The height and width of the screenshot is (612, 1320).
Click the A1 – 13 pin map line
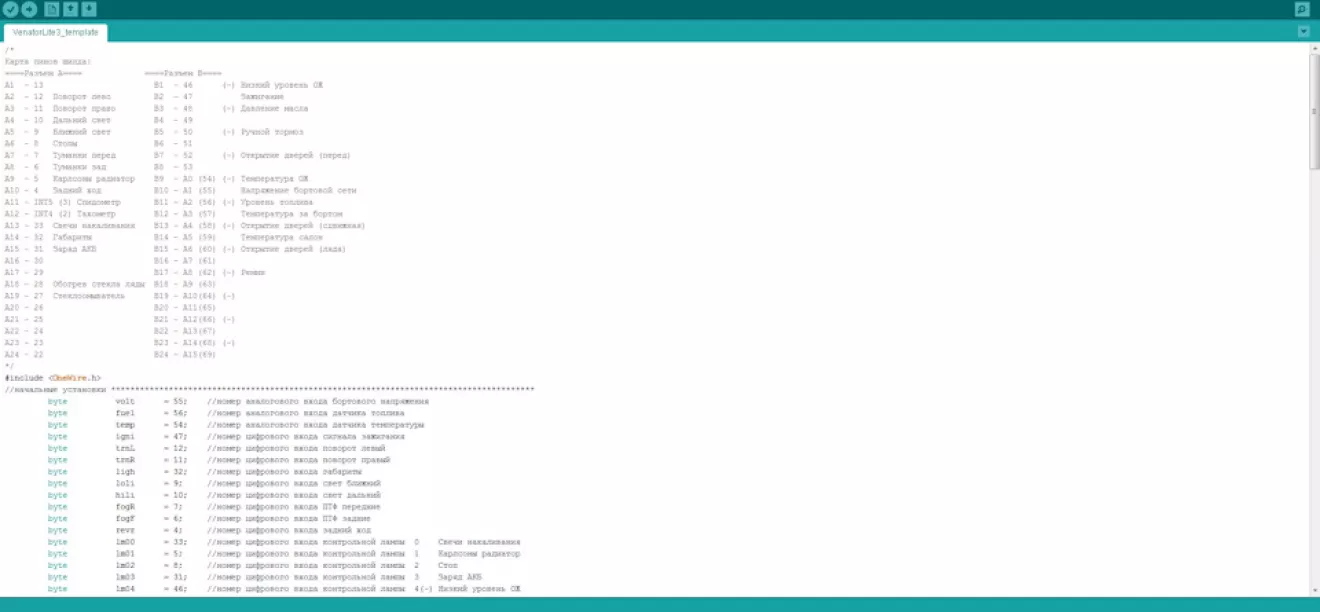coord(24,85)
